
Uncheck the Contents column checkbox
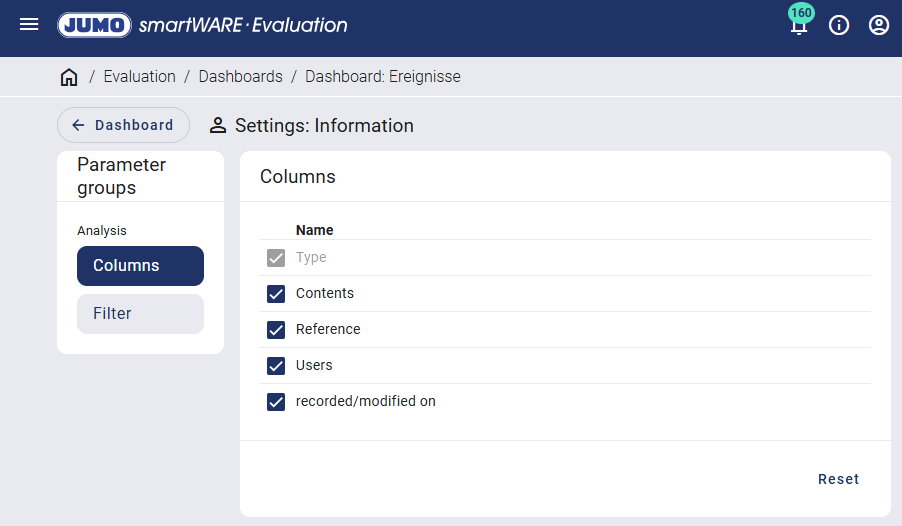click(x=276, y=294)
